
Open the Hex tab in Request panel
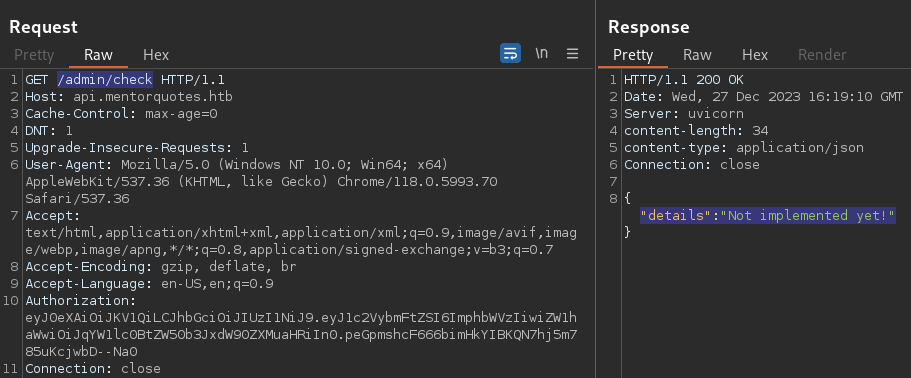(156, 55)
